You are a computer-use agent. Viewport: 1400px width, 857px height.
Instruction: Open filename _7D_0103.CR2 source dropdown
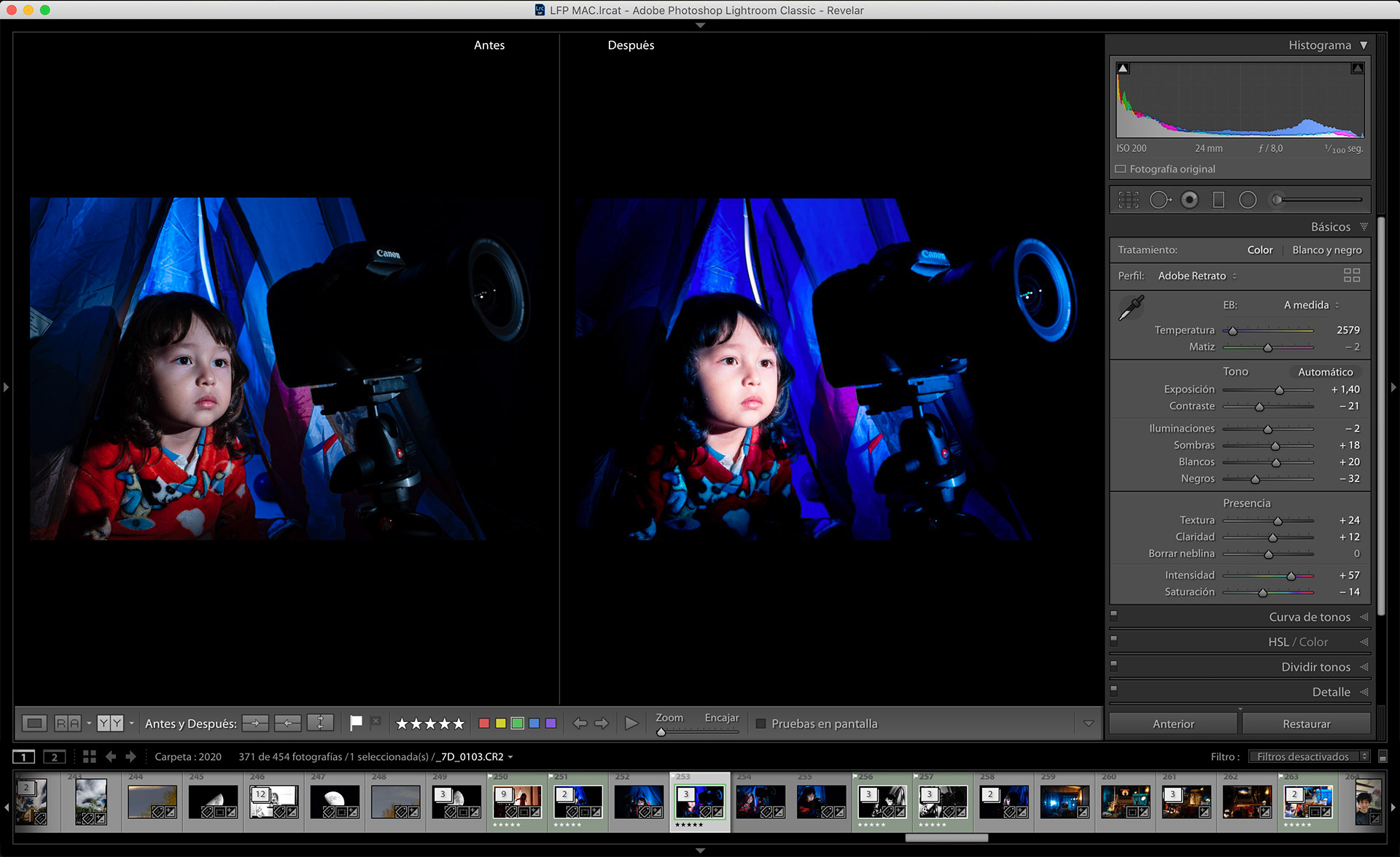tap(474, 757)
